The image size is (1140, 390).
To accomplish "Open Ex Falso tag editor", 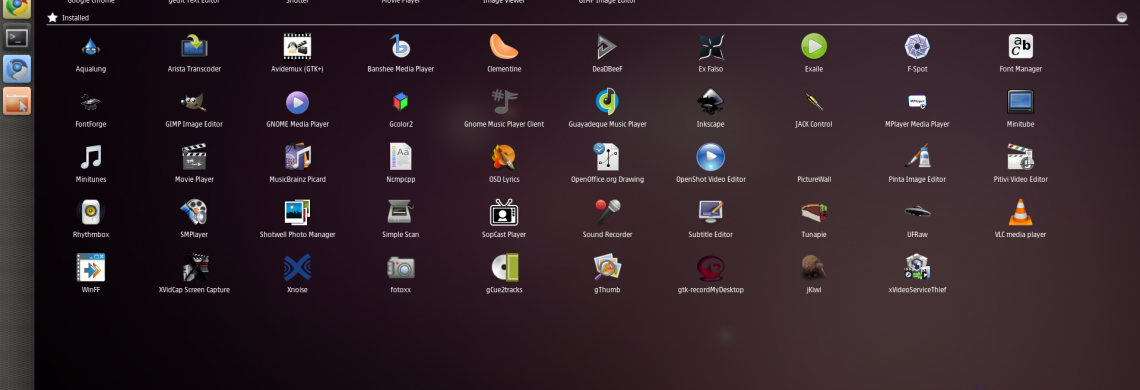I will 710,47.
